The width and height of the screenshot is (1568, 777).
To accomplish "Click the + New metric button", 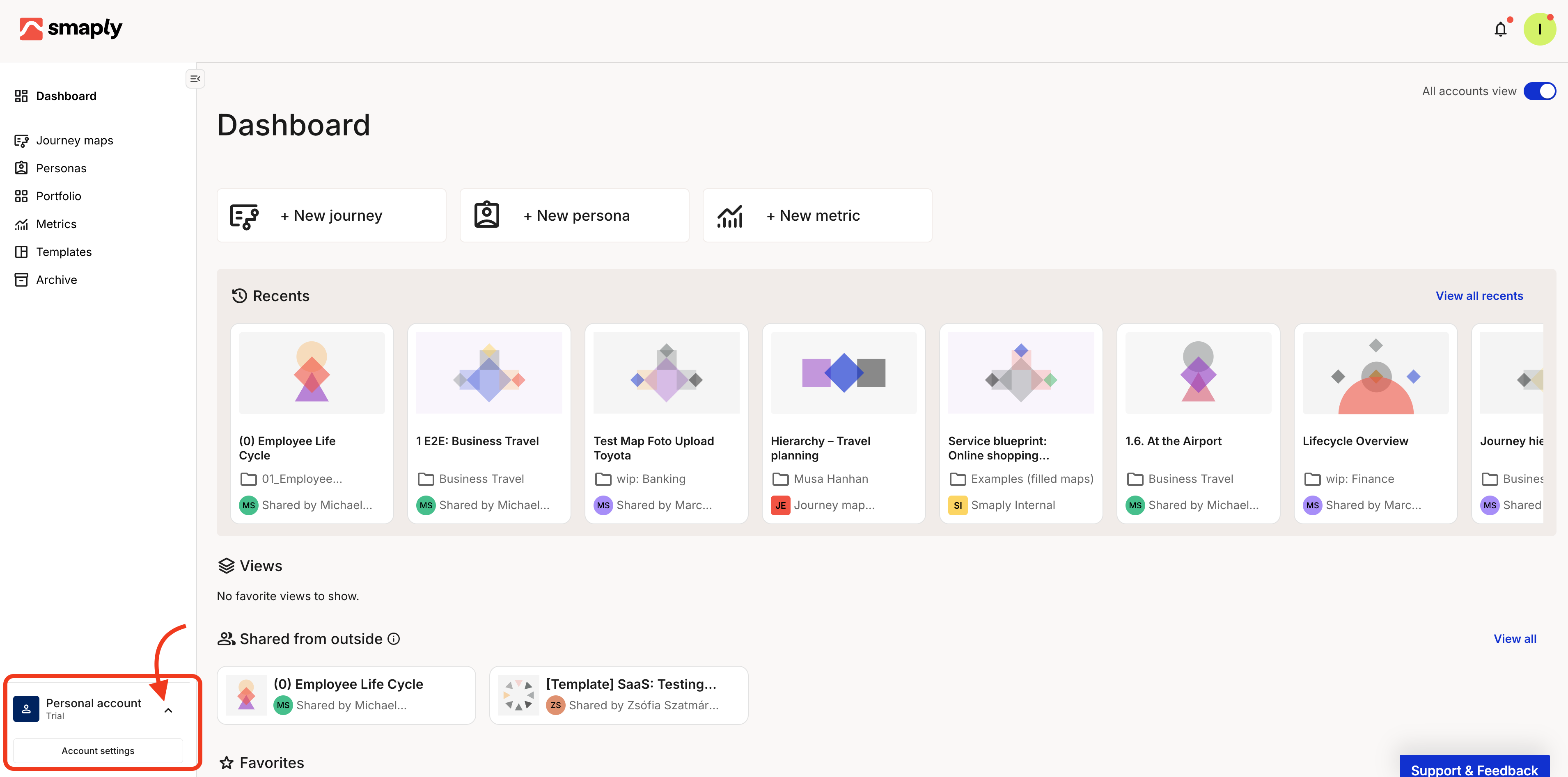I will [817, 215].
